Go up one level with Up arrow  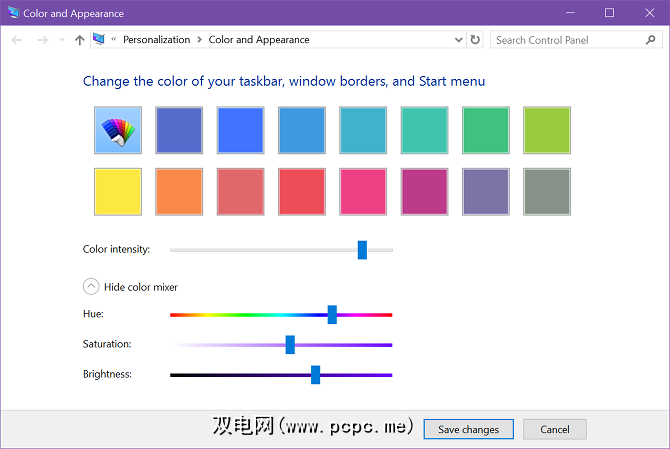79,40
